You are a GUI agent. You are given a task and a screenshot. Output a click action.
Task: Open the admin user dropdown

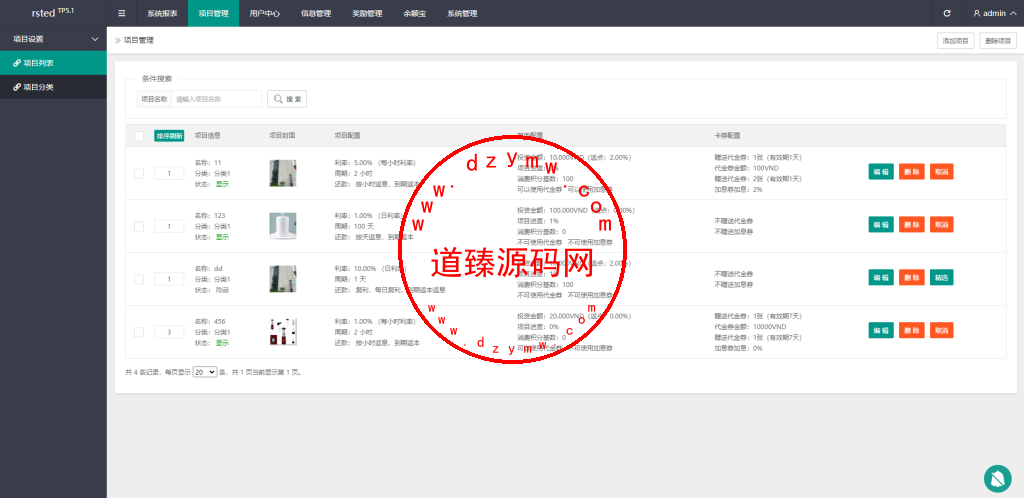[995, 13]
